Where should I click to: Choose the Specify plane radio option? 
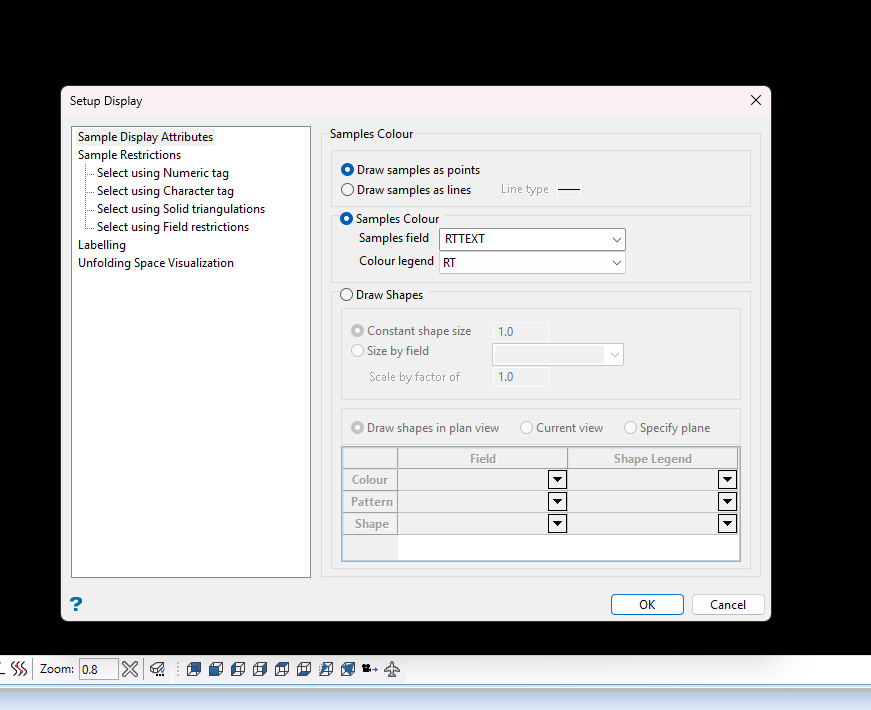[x=630, y=428]
